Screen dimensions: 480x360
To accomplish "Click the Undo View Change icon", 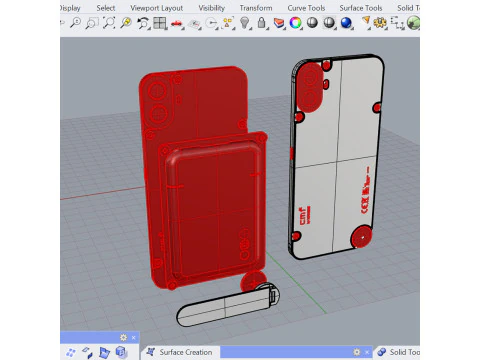I will pos(143,23).
